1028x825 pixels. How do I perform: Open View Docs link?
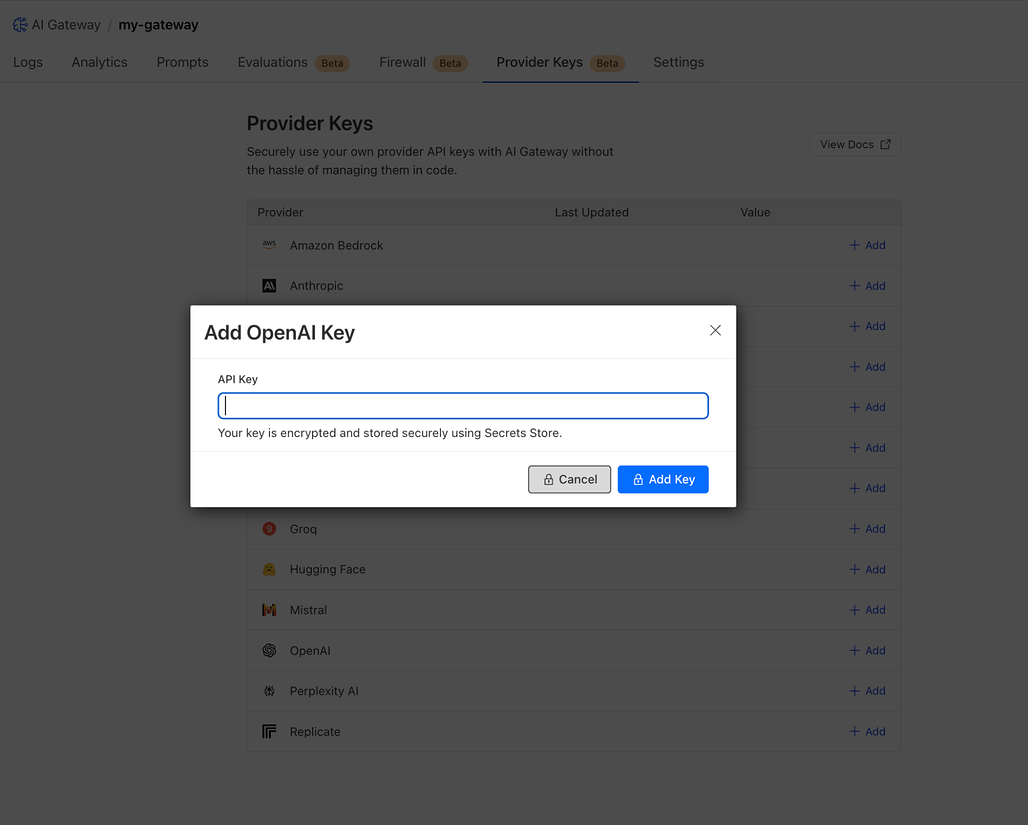pos(855,144)
